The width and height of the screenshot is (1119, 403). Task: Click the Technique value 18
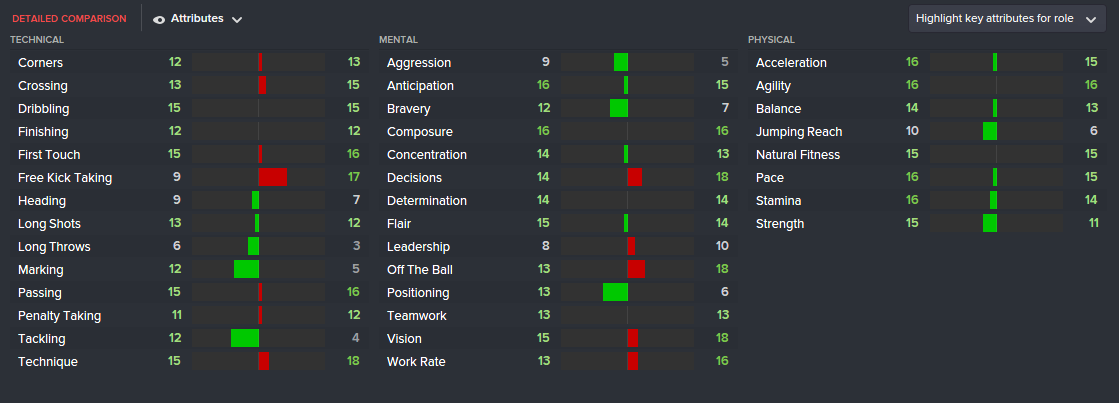[x=353, y=361]
